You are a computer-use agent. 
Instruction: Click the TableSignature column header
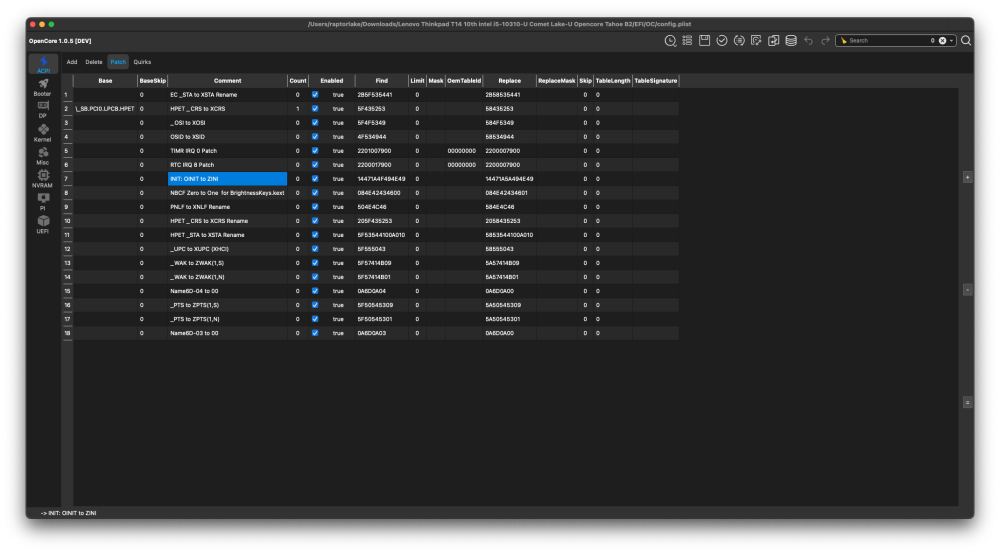(x=656, y=81)
